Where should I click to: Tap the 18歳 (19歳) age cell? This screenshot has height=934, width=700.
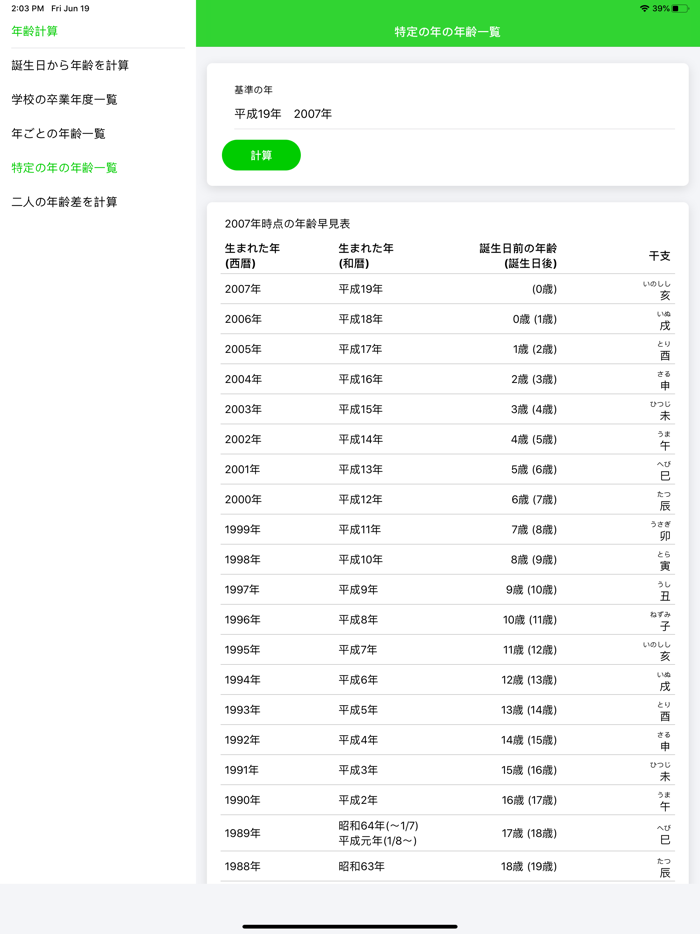(x=529, y=867)
